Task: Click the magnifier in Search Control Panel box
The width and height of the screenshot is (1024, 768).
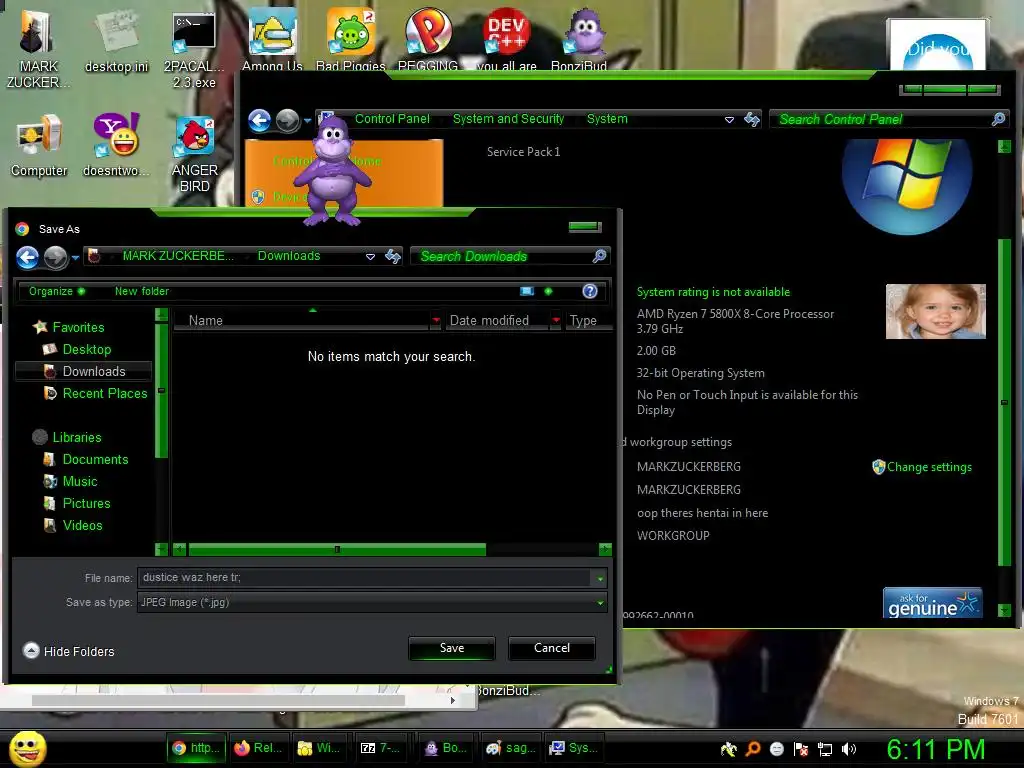Action: coord(998,119)
